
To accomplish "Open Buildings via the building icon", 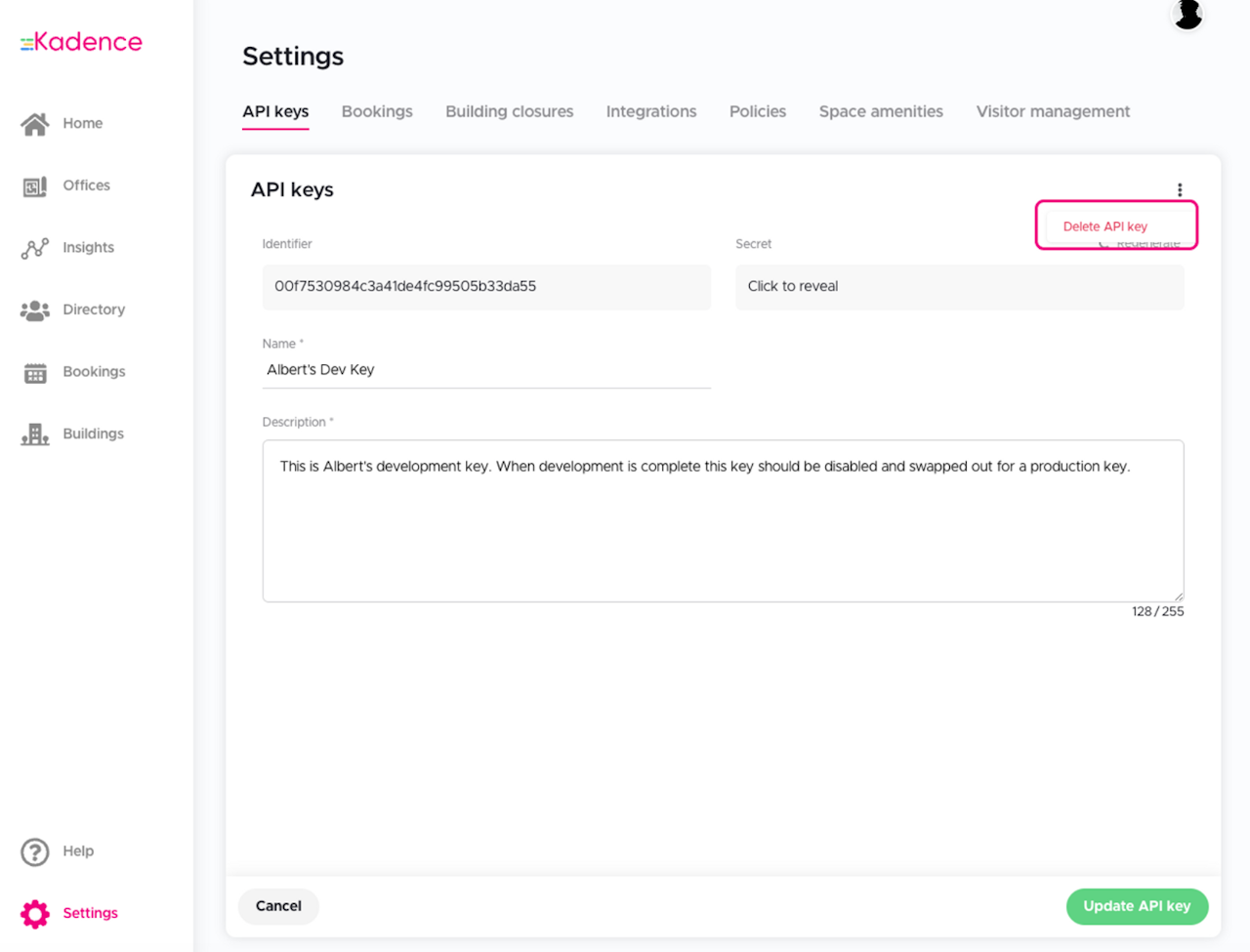I will (x=35, y=435).
